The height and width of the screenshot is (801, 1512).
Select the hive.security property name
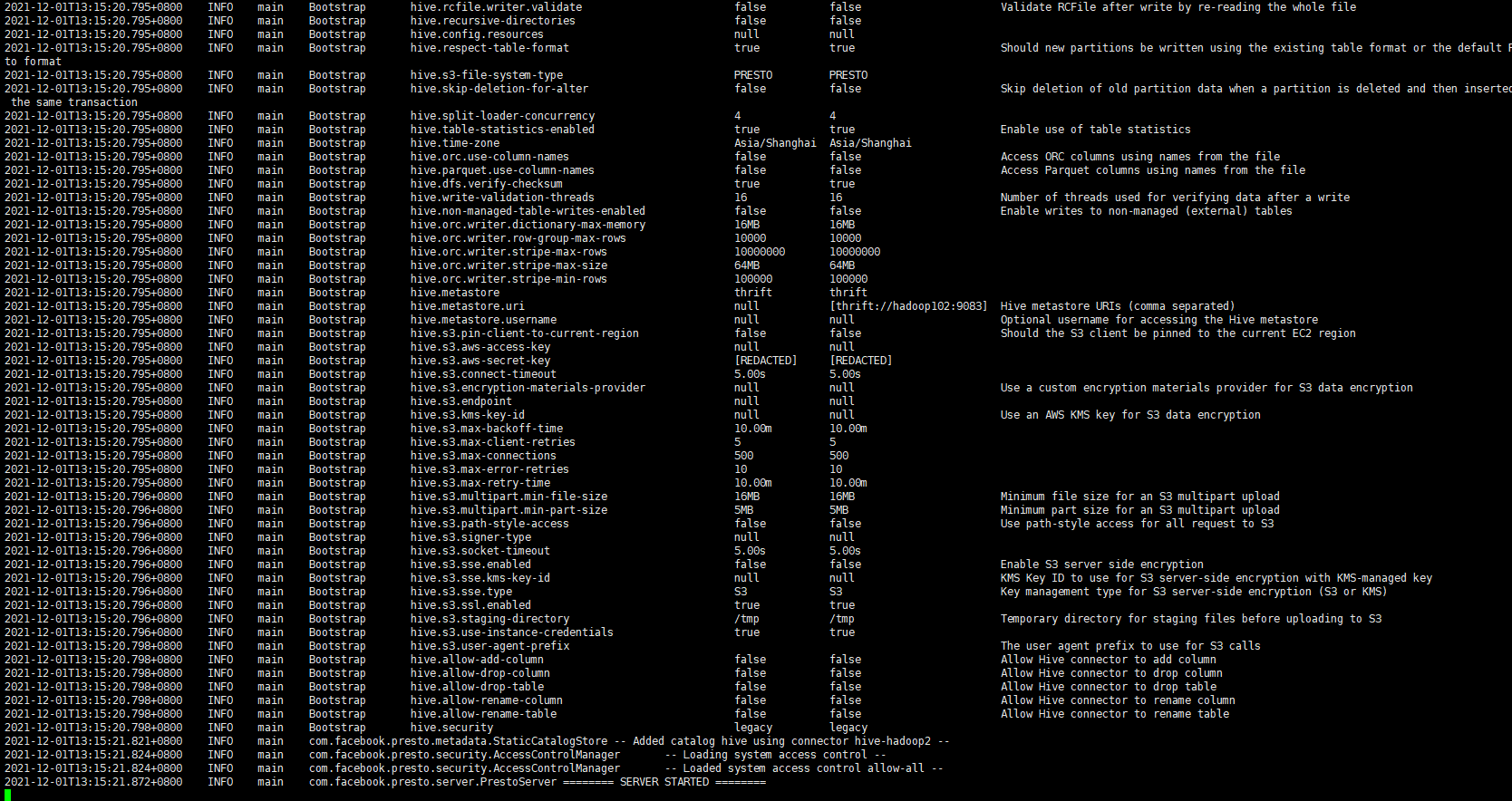(451, 728)
